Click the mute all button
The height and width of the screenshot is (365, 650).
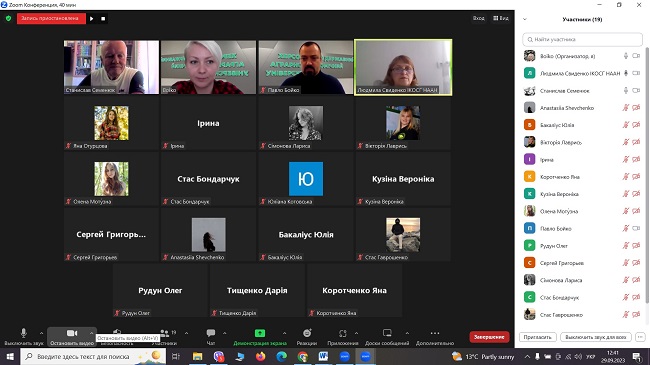[596, 337]
